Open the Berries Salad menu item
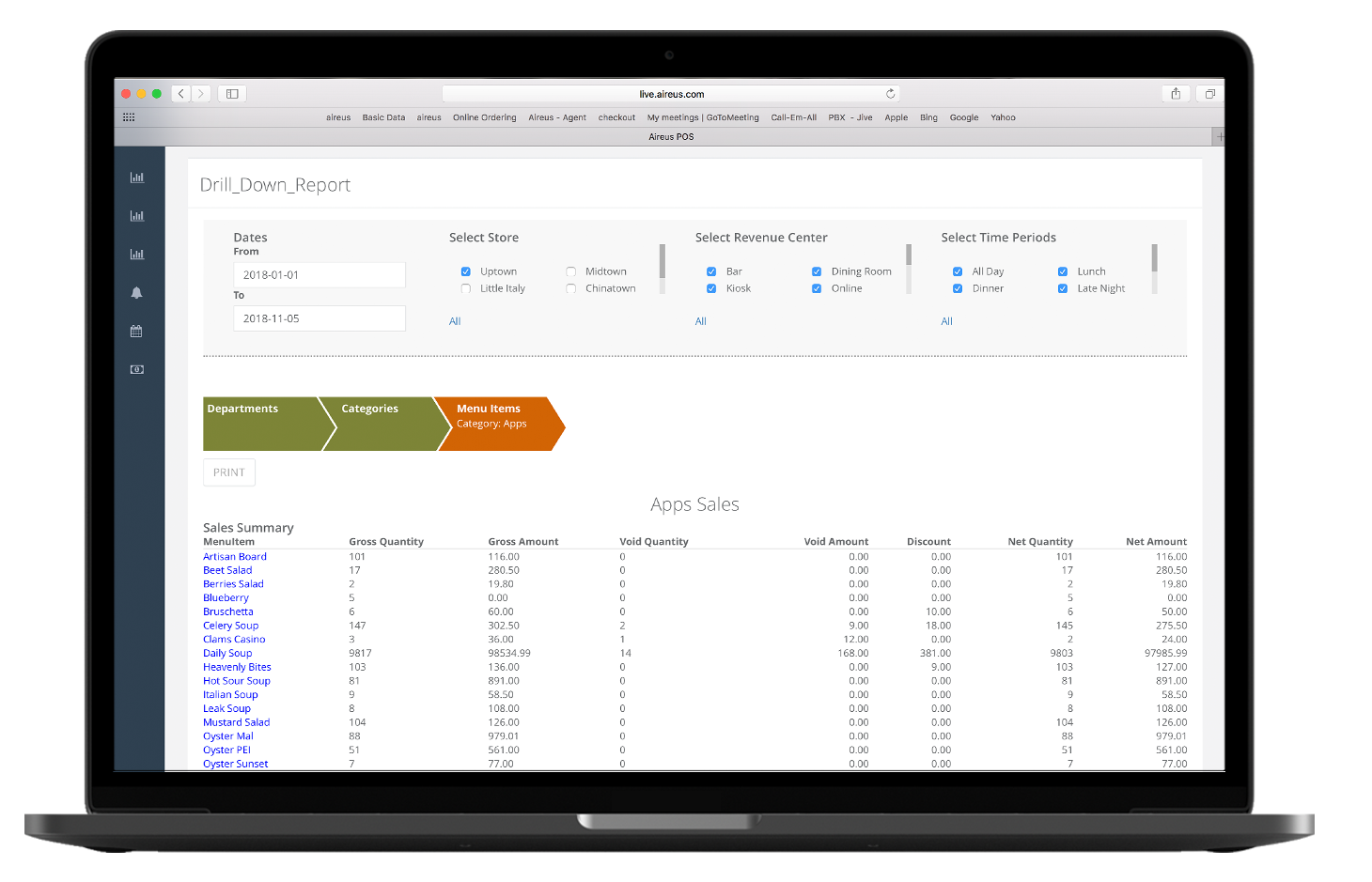The width and height of the screenshot is (1372, 882). click(x=233, y=584)
